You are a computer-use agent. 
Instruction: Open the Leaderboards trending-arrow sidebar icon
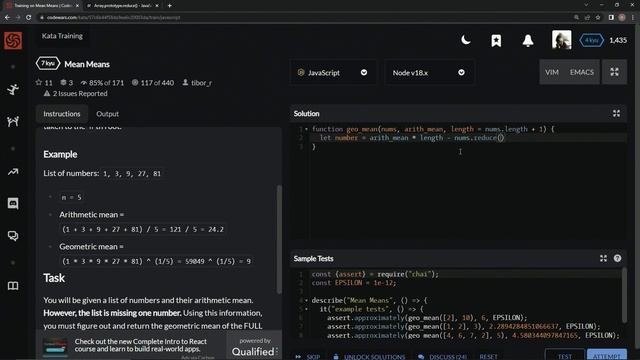13,172
